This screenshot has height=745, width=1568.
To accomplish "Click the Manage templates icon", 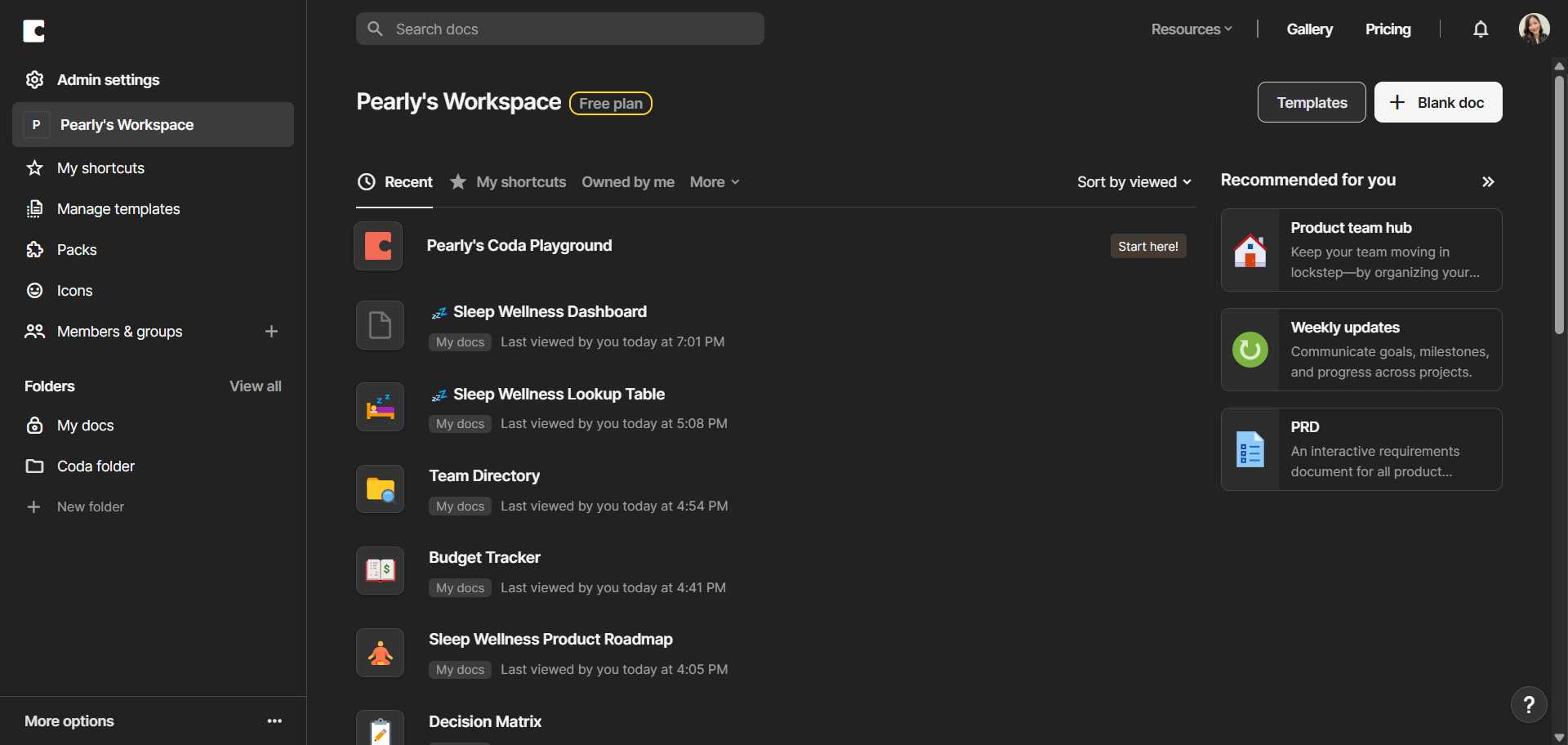I will coord(34,208).
